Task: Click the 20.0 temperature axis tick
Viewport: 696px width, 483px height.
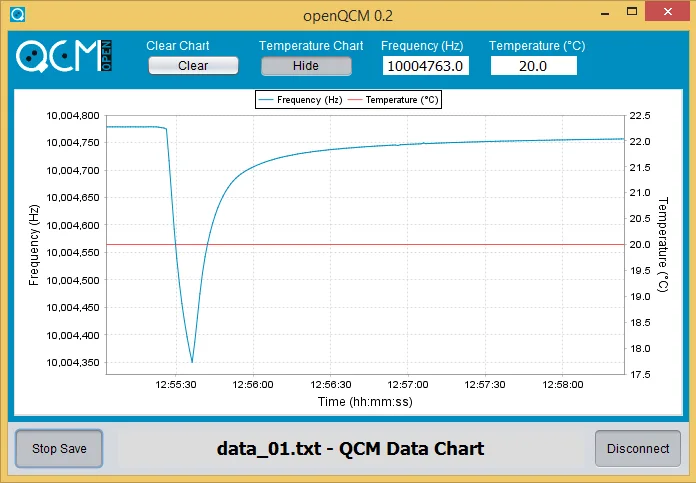Action: 640,245
